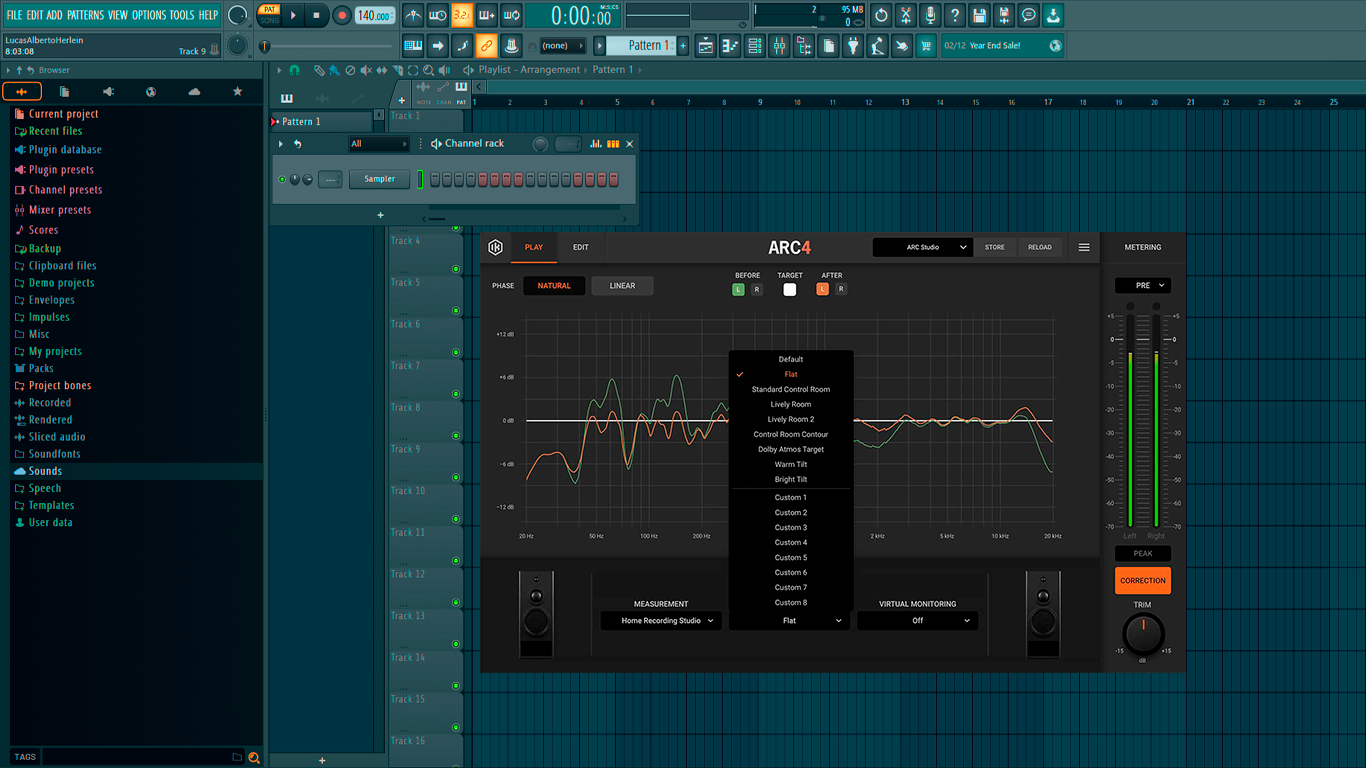Open the mixer faders icon in toolbar
The width and height of the screenshot is (1366, 768).
779,45
